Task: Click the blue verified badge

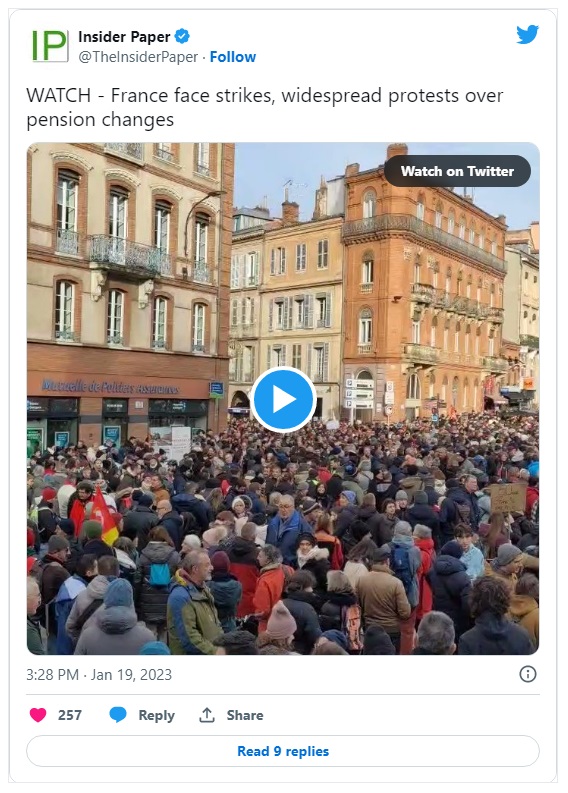Action: [x=182, y=36]
